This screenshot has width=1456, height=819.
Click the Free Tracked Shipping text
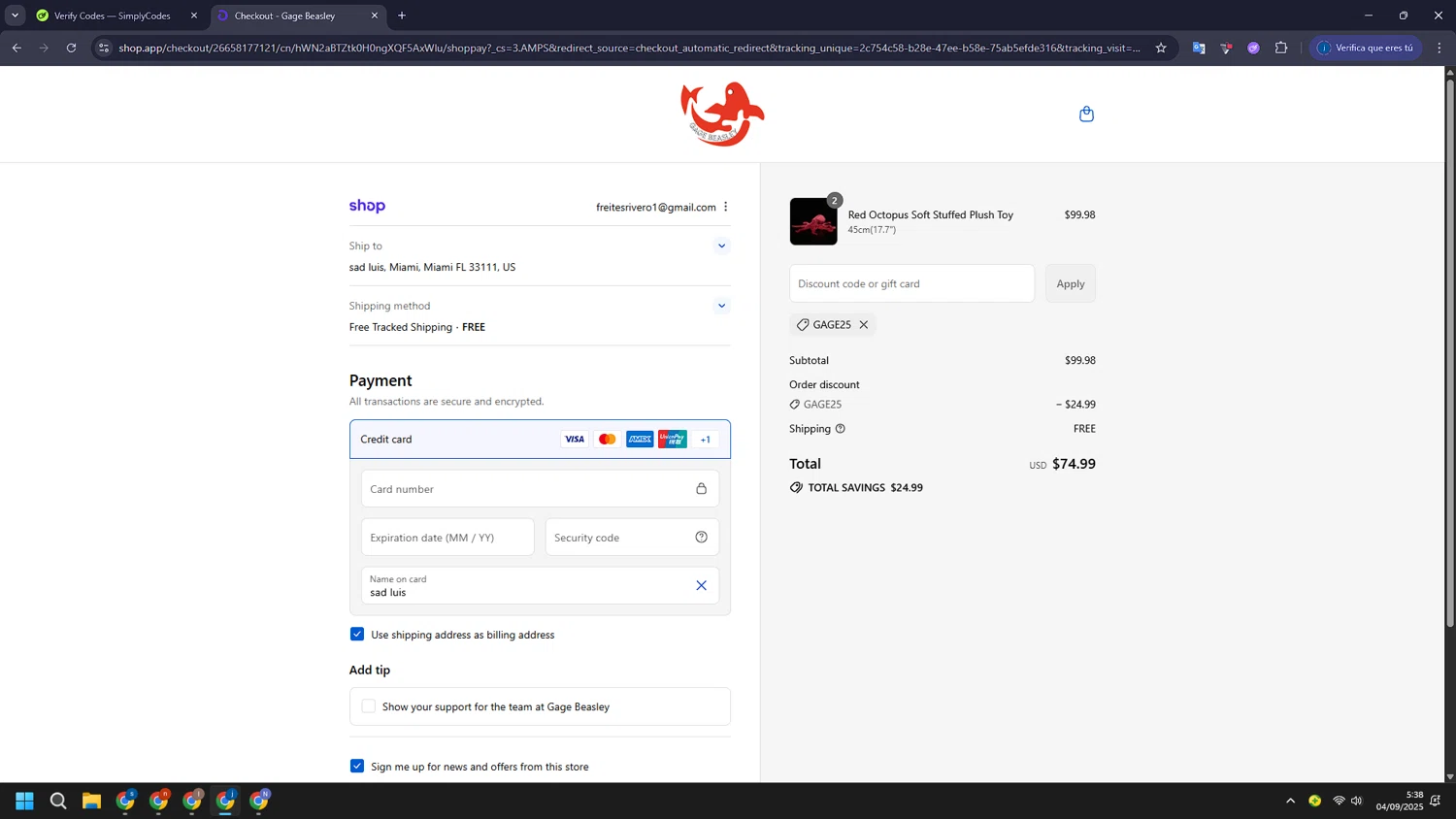coord(401,327)
